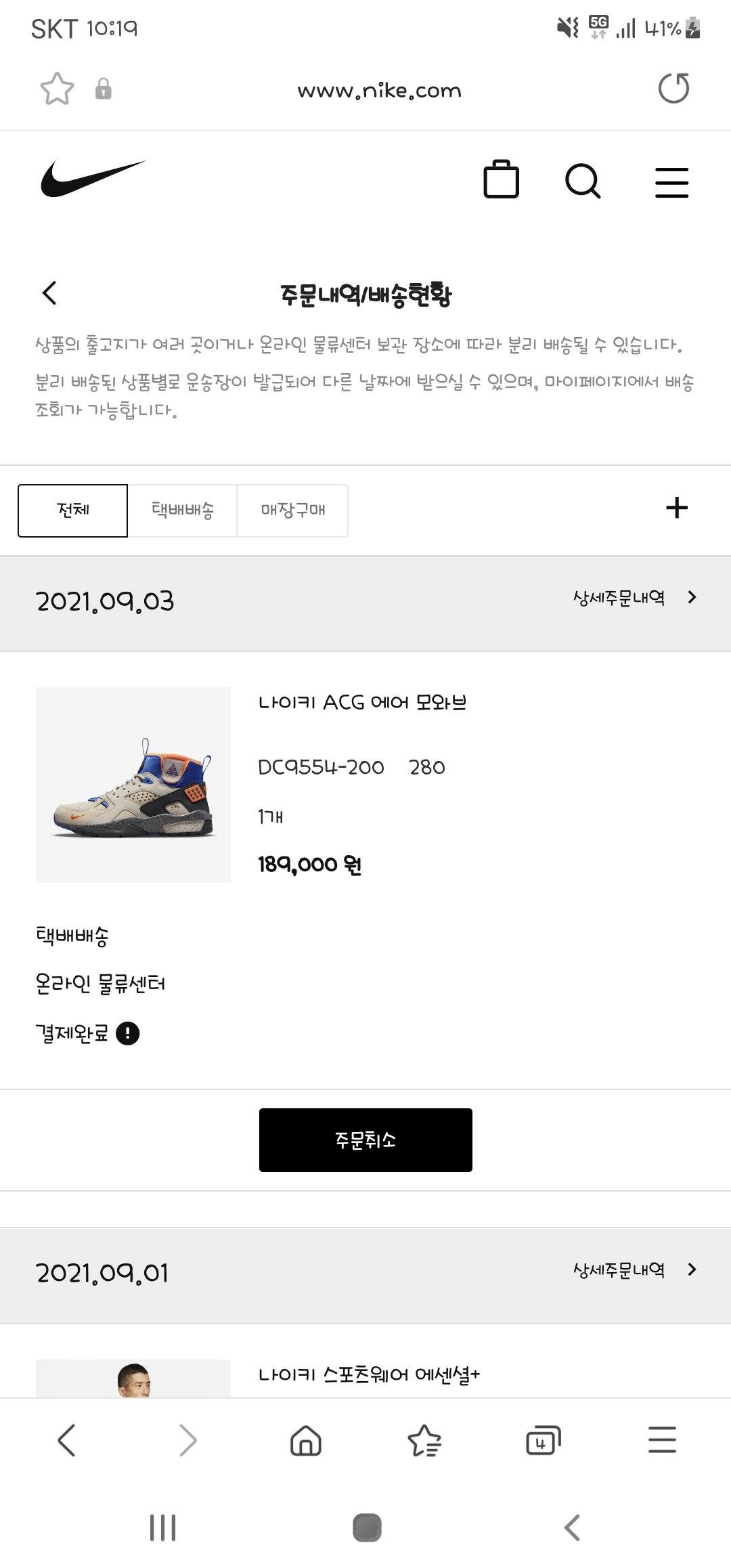The width and height of the screenshot is (731, 1568).
Task: Select the 전체 filter tab
Action: pos(73,510)
